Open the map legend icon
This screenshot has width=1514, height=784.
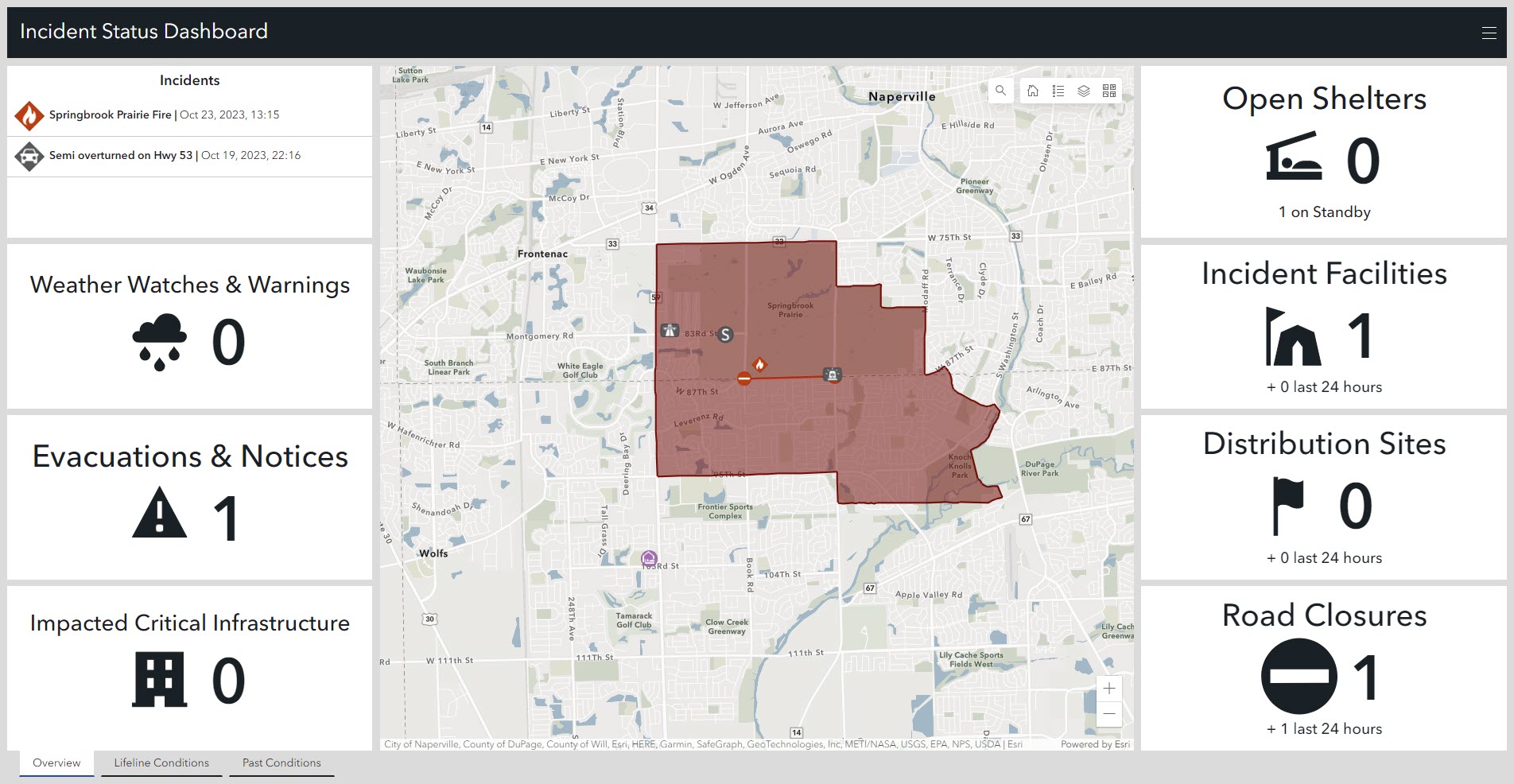tap(1058, 91)
